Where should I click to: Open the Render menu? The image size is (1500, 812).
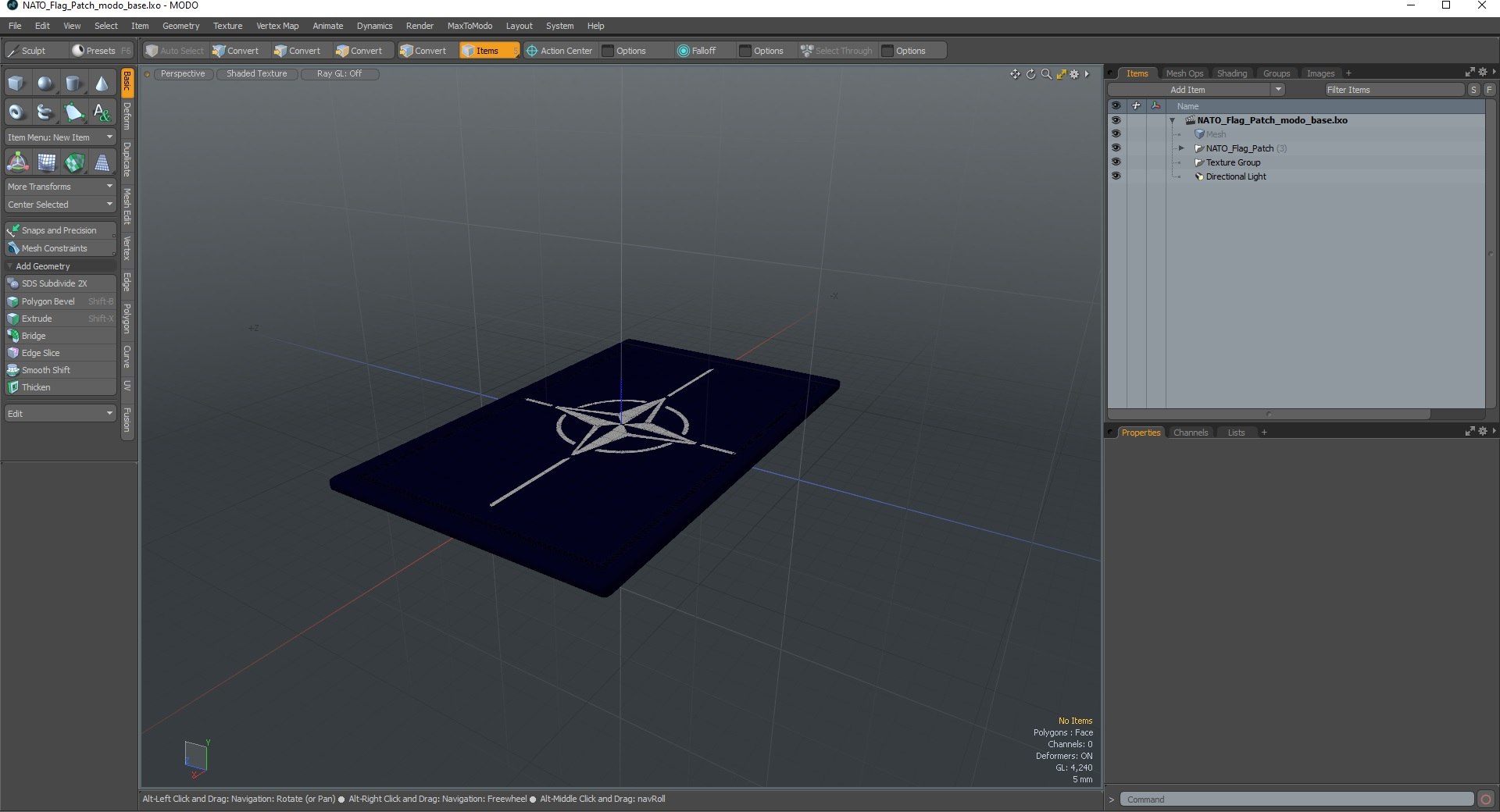tap(420, 26)
